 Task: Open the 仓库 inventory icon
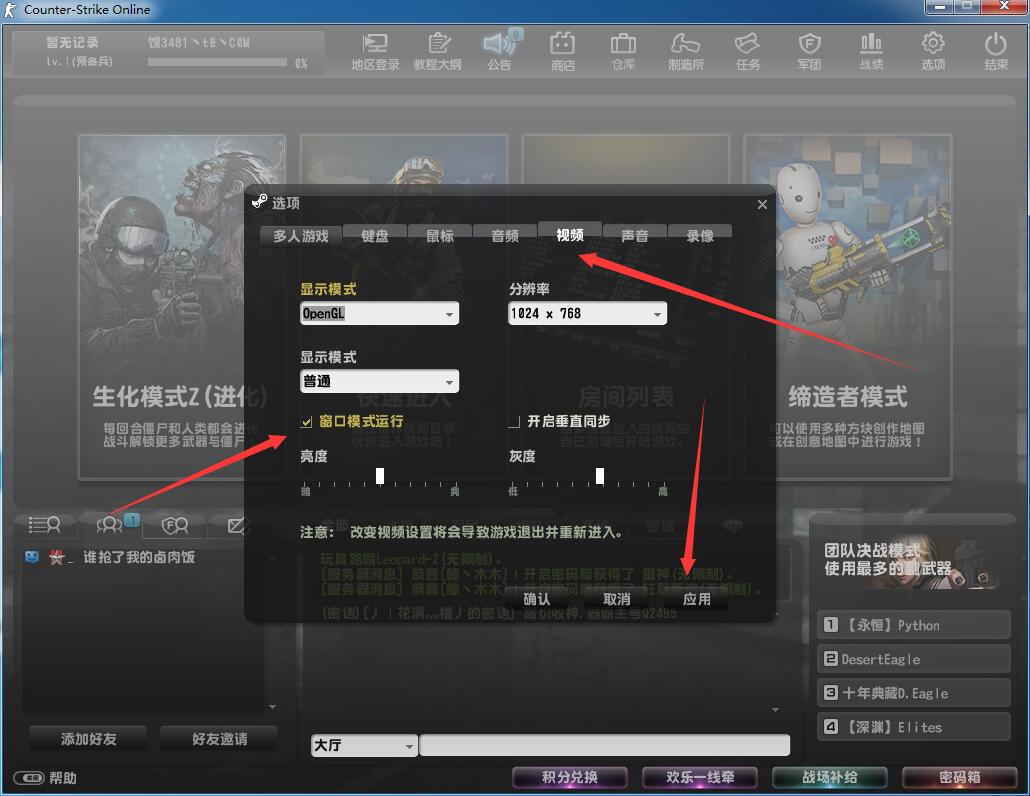coord(623,52)
